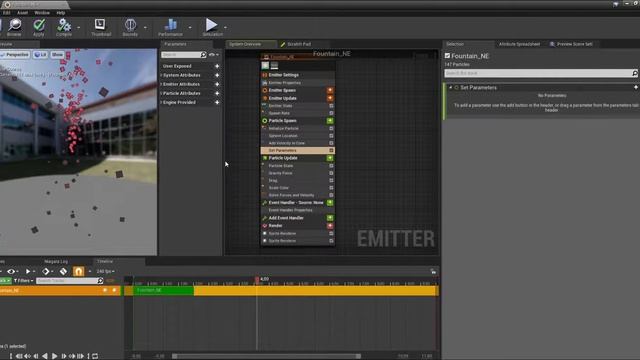Image resolution: width=640 pixels, height=360 pixels.
Task: Add a module to Emitter Update
Action: click(330, 98)
